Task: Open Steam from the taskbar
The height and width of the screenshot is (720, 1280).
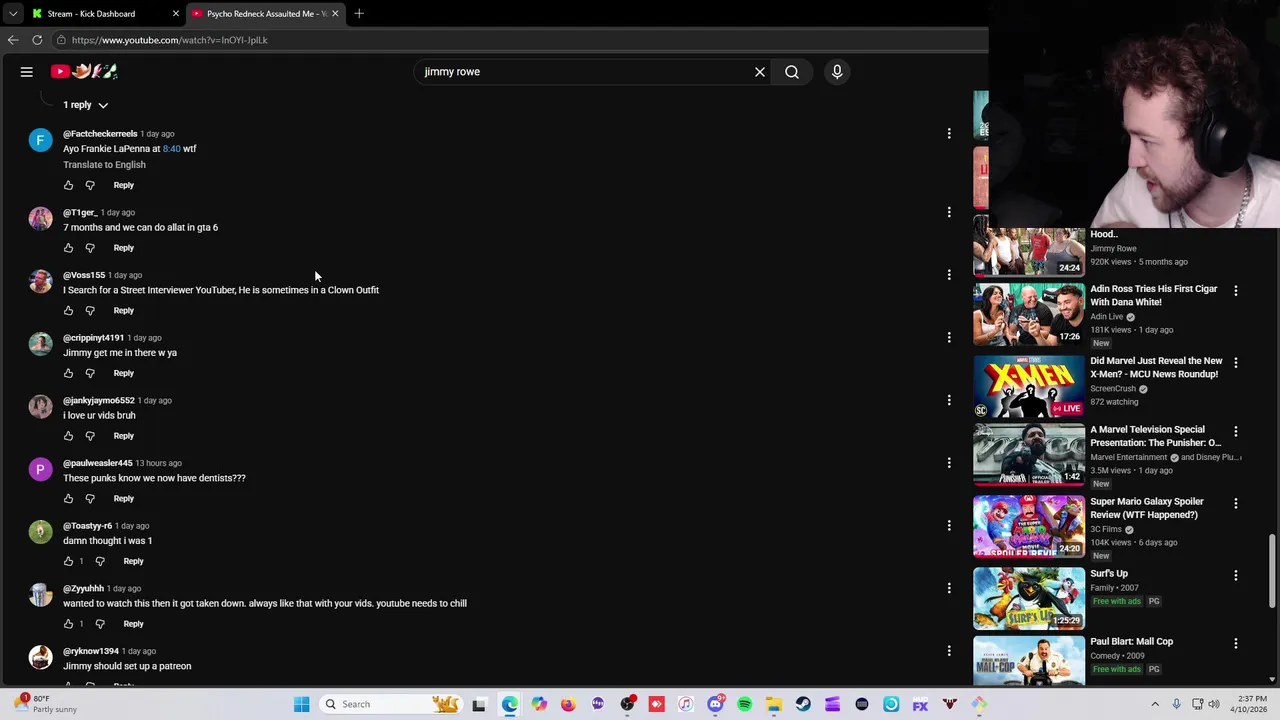Action: (x=803, y=704)
